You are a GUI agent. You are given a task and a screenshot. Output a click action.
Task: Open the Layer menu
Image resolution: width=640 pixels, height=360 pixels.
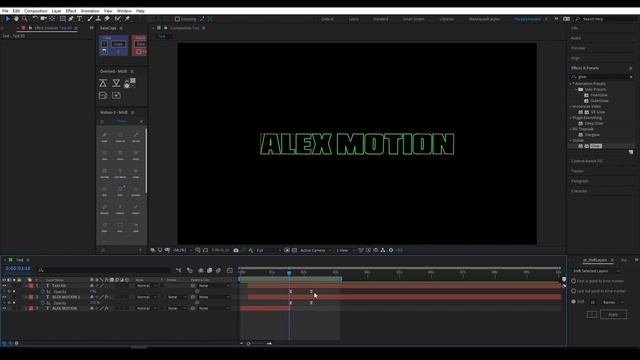coord(56,11)
